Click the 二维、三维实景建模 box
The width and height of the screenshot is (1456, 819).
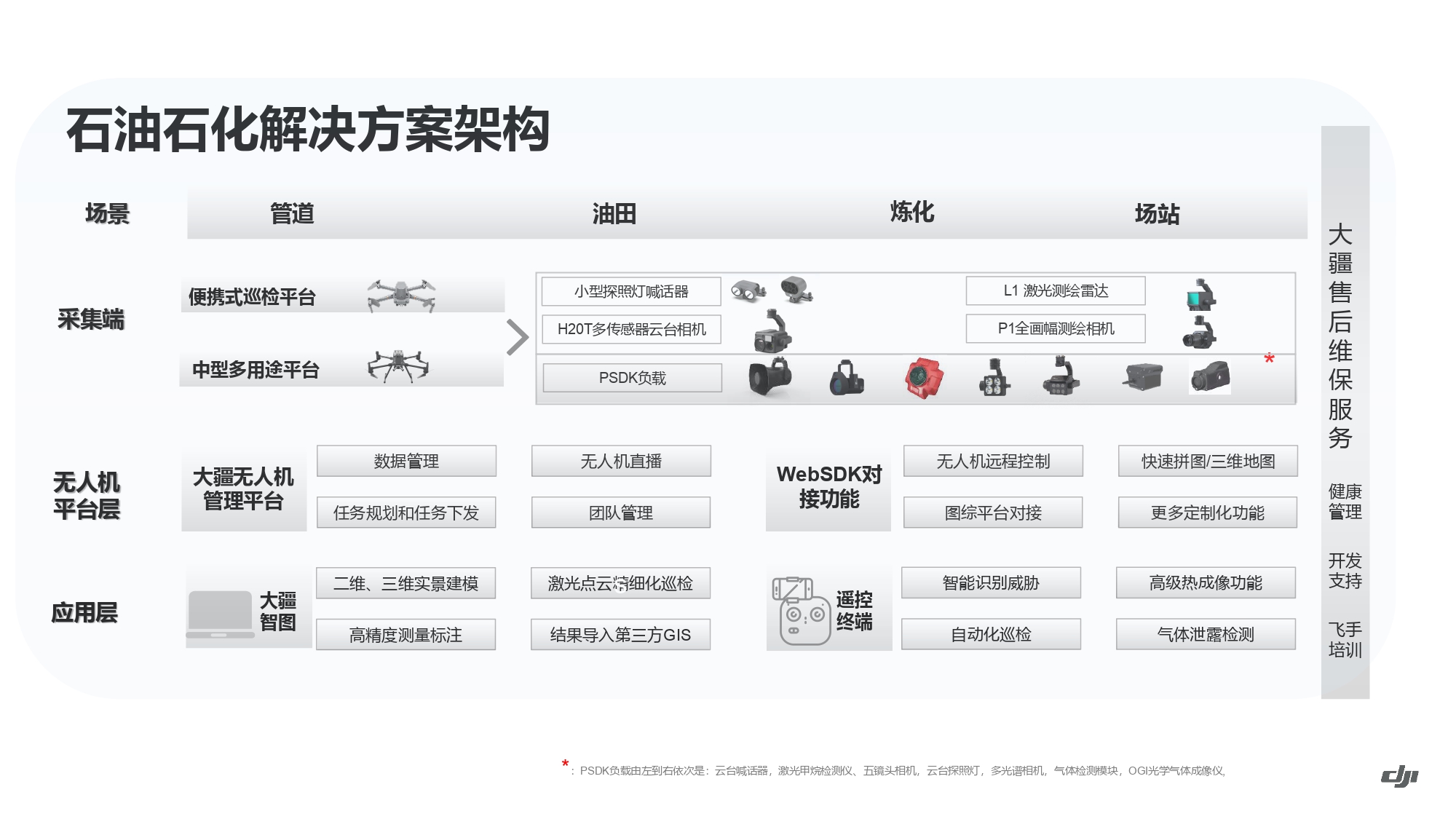coord(405,583)
